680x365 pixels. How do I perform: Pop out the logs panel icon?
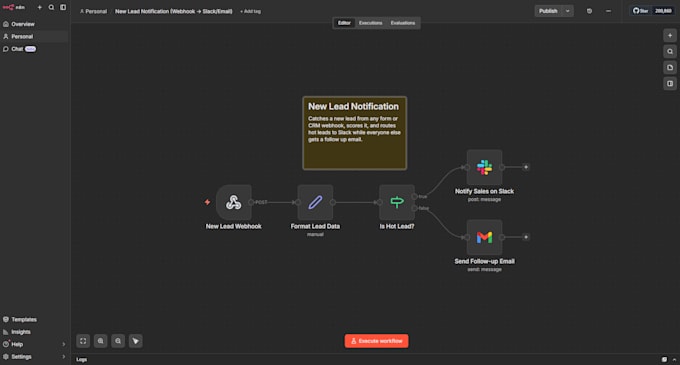click(x=664, y=359)
